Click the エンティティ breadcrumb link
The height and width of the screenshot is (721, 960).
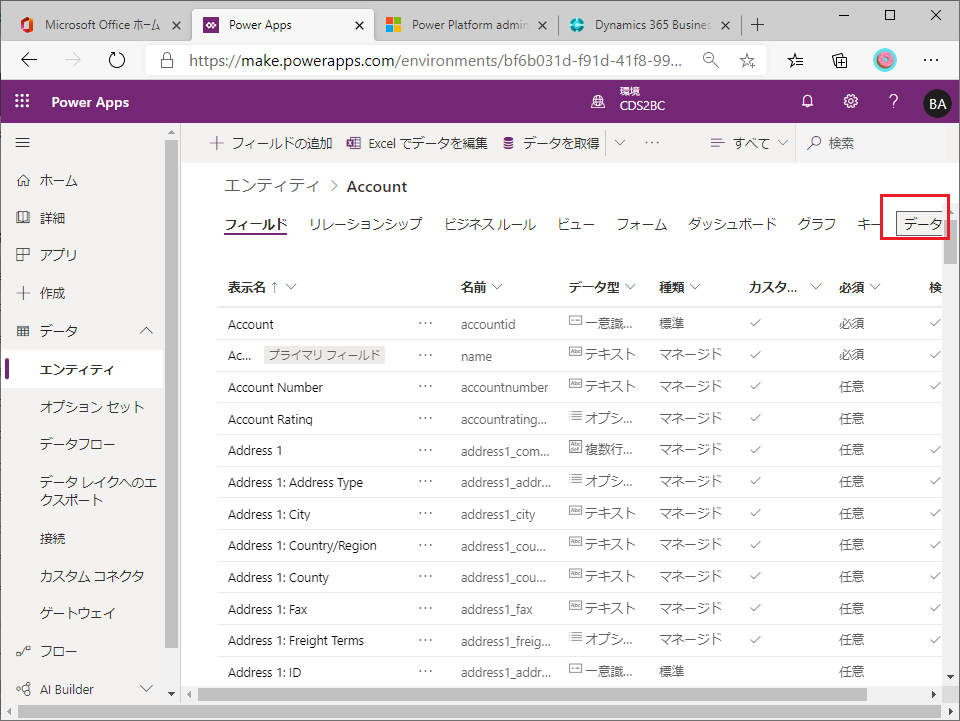coord(272,186)
